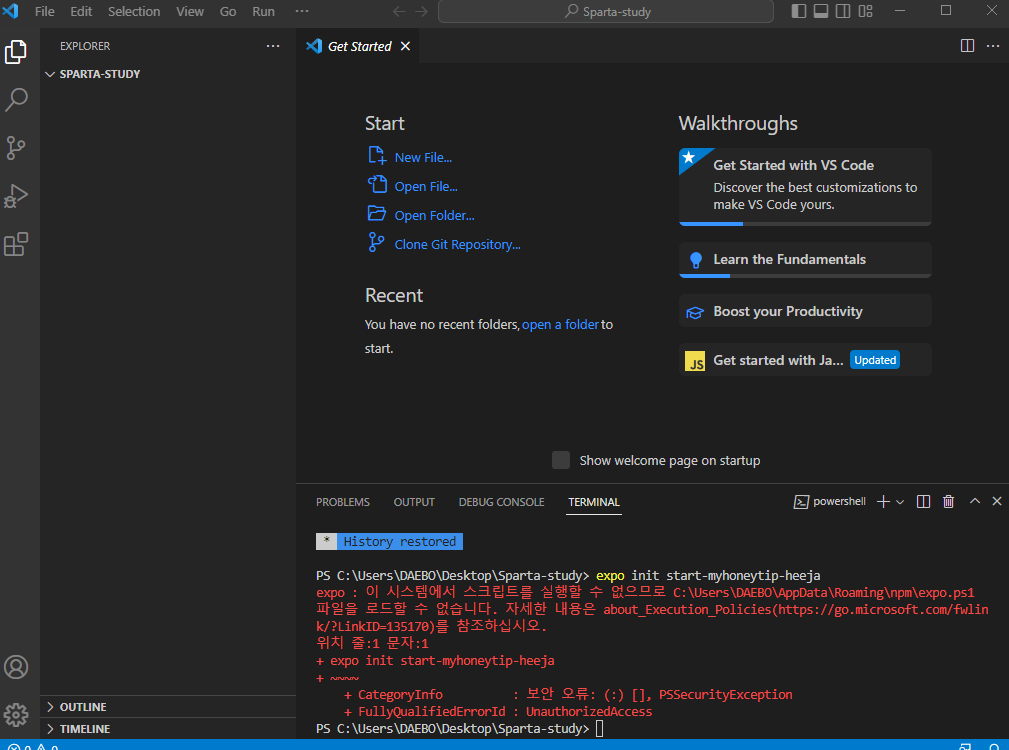Split the editor to the right
The height and width of the screenshot is (750, 1009).
(967, 46)
